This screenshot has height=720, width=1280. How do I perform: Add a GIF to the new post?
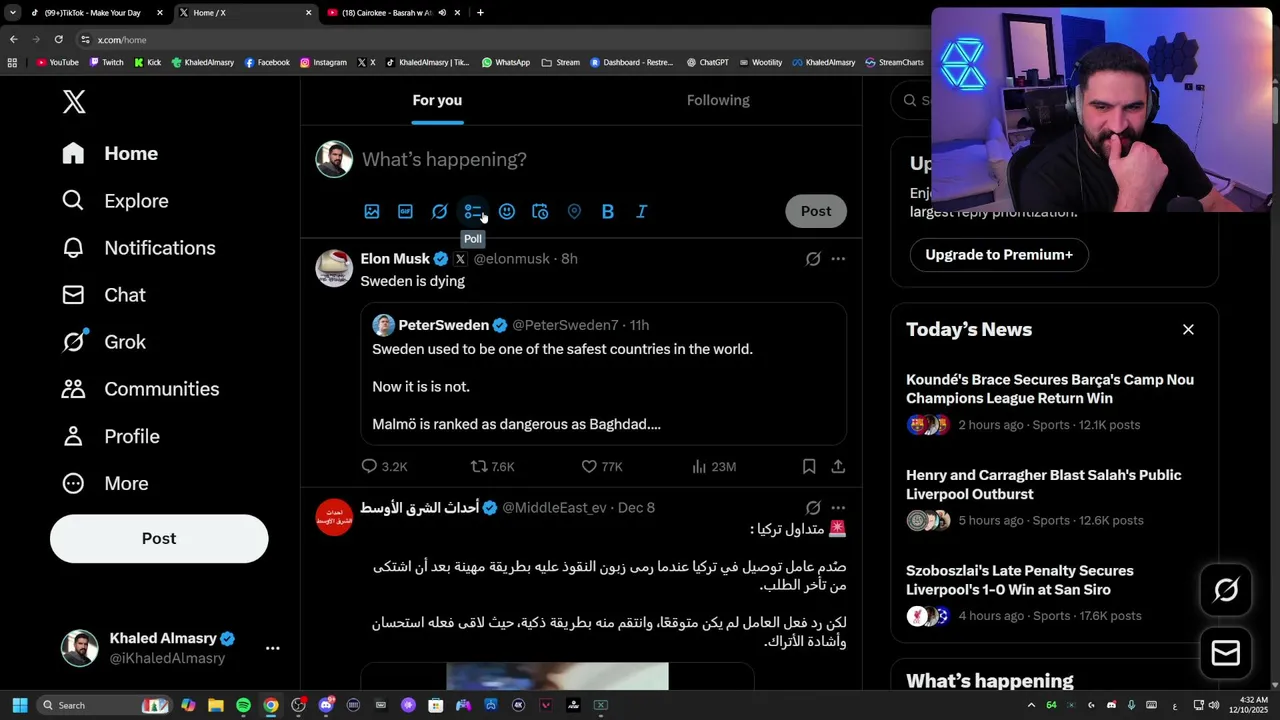tap(405, 211)
